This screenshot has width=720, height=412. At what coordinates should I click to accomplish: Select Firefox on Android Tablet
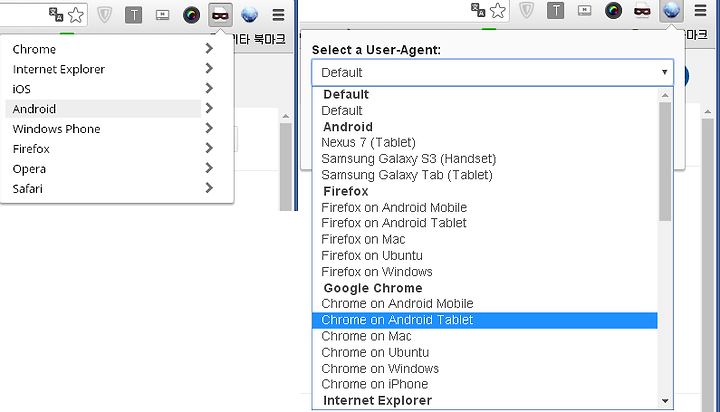485,223
